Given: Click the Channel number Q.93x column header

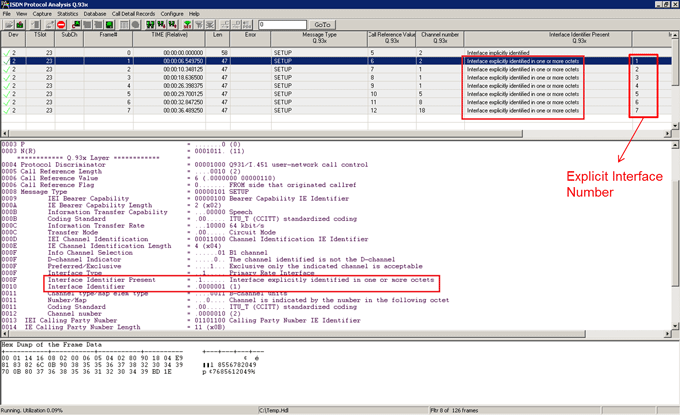Looking at the screenshot, I should pyautogui.click(x=440, y=38).
